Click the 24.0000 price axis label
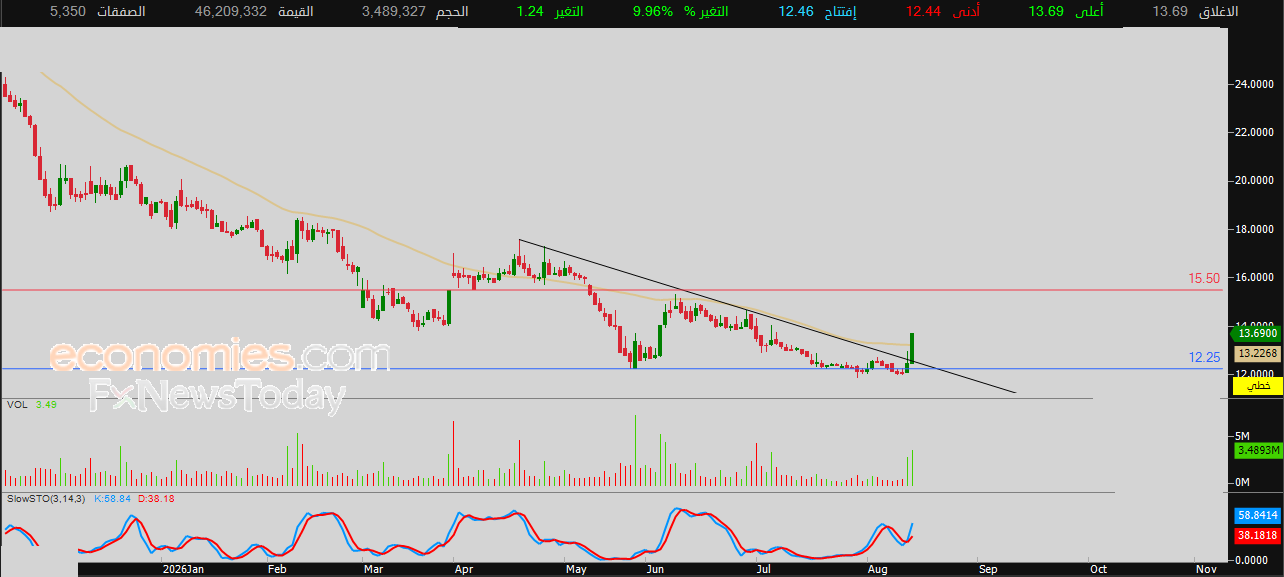 1254,84
